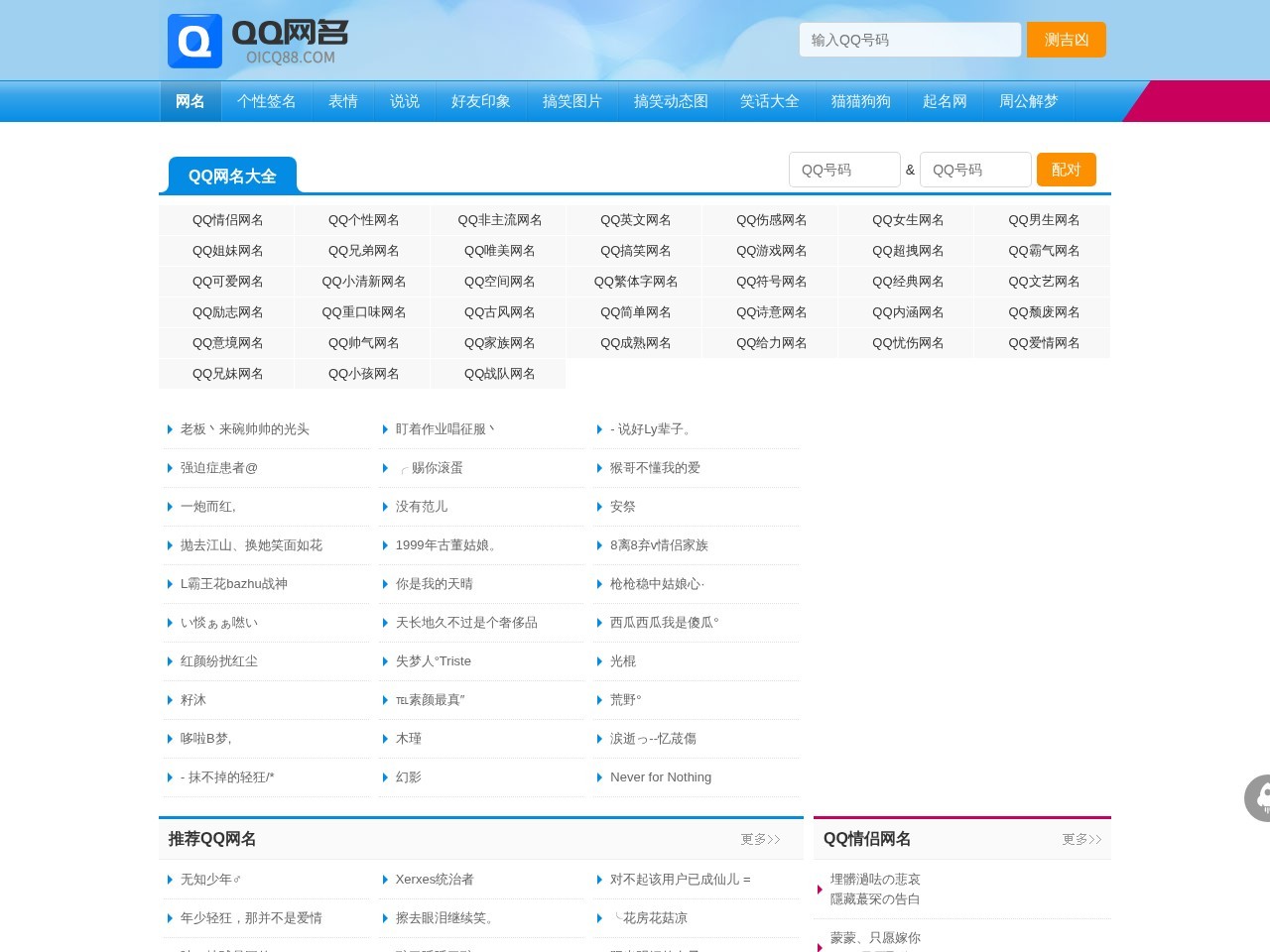
Task: Open the 起名网 nav item
Action: pos(945,101)
